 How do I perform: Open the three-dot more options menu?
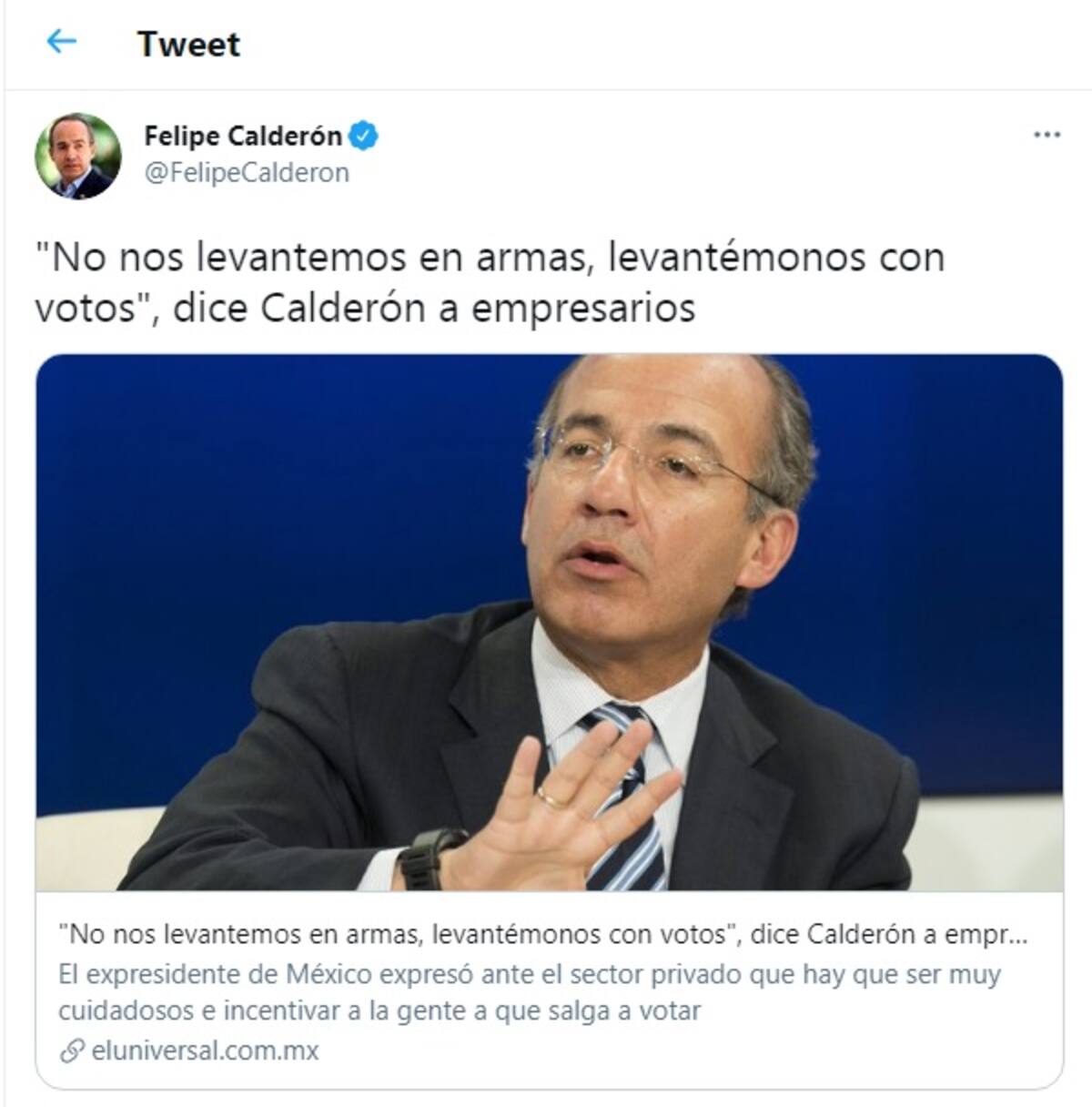pos(1046,136)
